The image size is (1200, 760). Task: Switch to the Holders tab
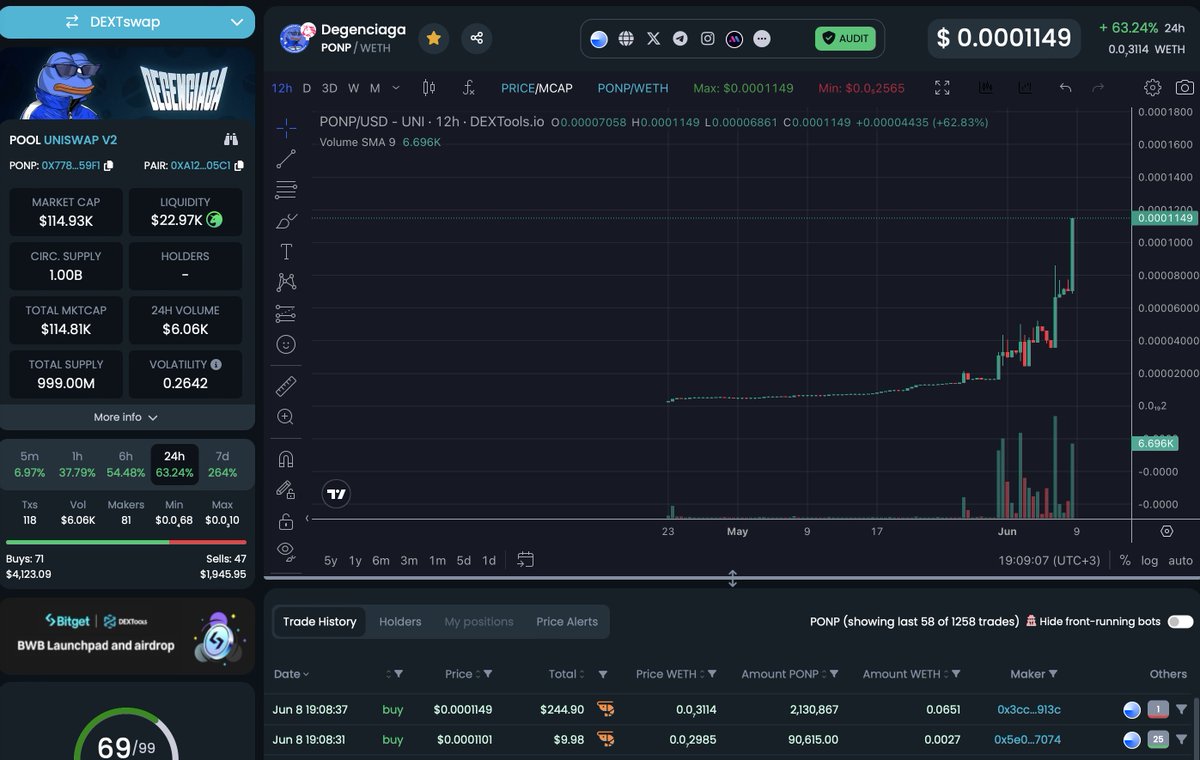click(400, 621)
